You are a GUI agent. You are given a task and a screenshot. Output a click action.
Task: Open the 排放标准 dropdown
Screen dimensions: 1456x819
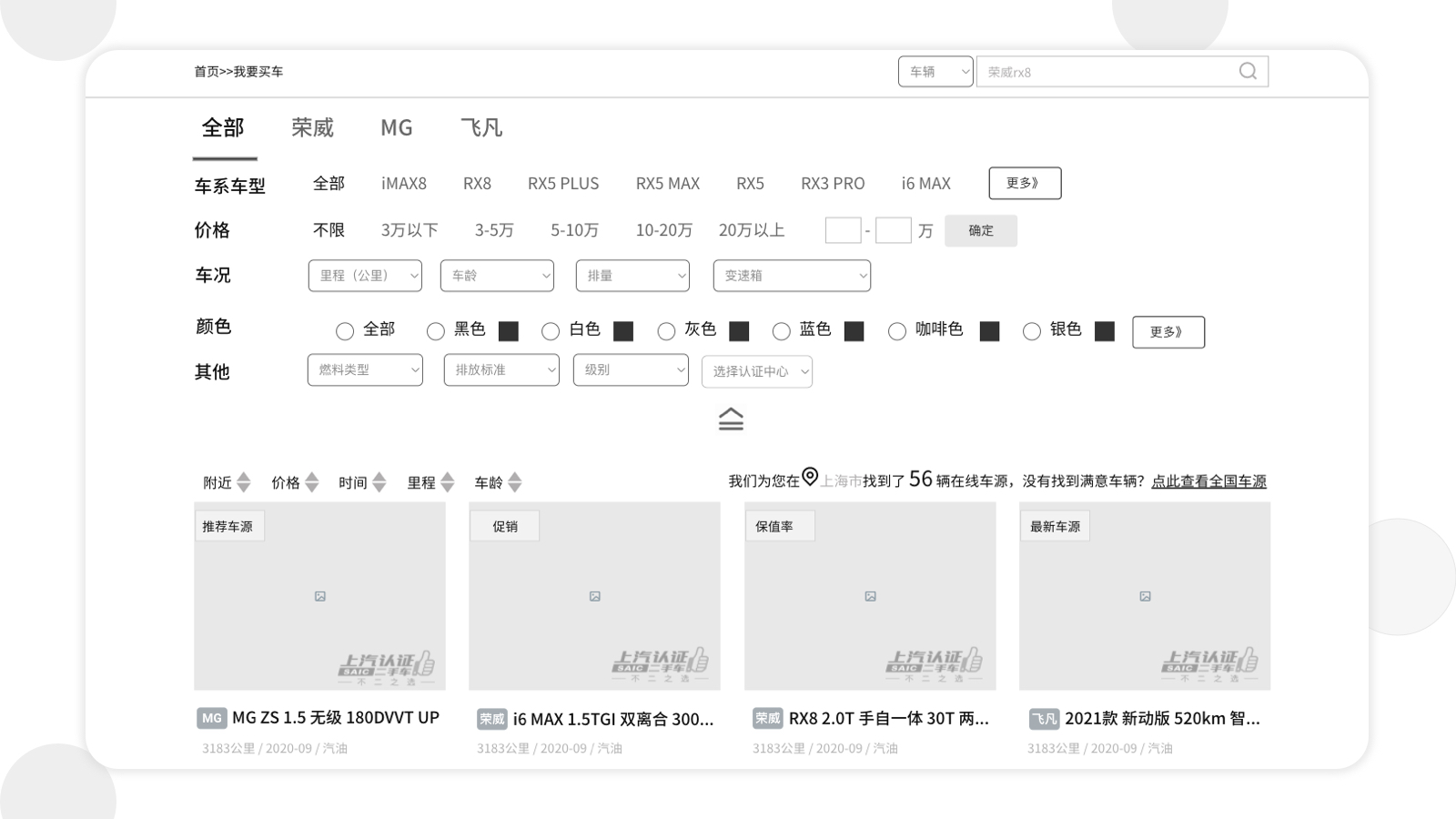(501, 369)
